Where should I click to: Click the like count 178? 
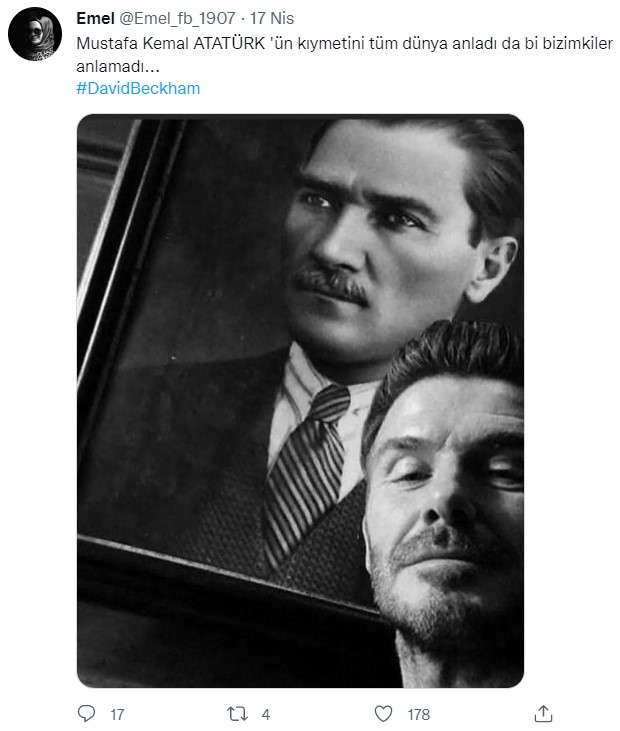(x=417, y=714)
